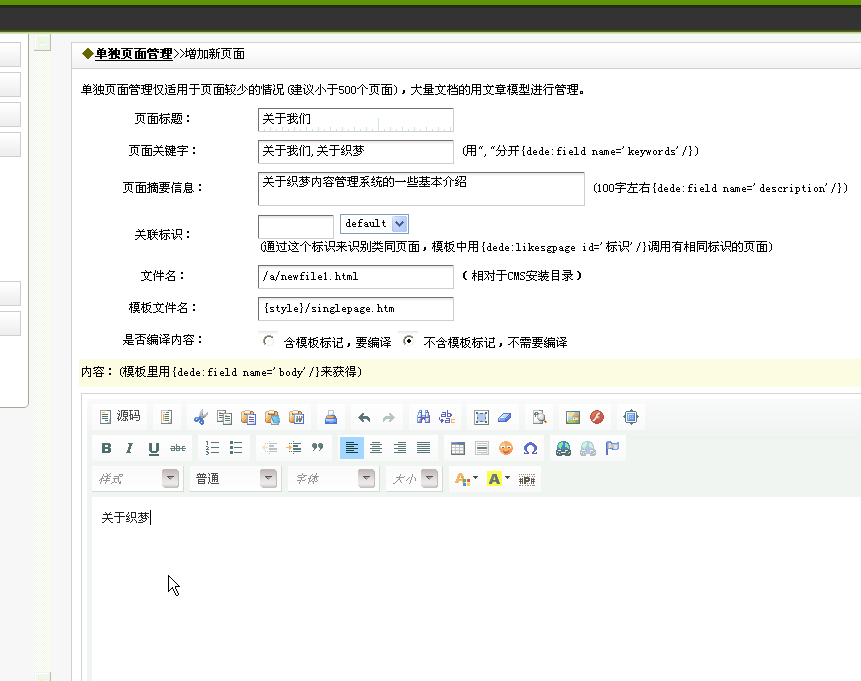Toggle strikethrough formatting
This screenshot has height=681, width=861.
pos(178,448)
